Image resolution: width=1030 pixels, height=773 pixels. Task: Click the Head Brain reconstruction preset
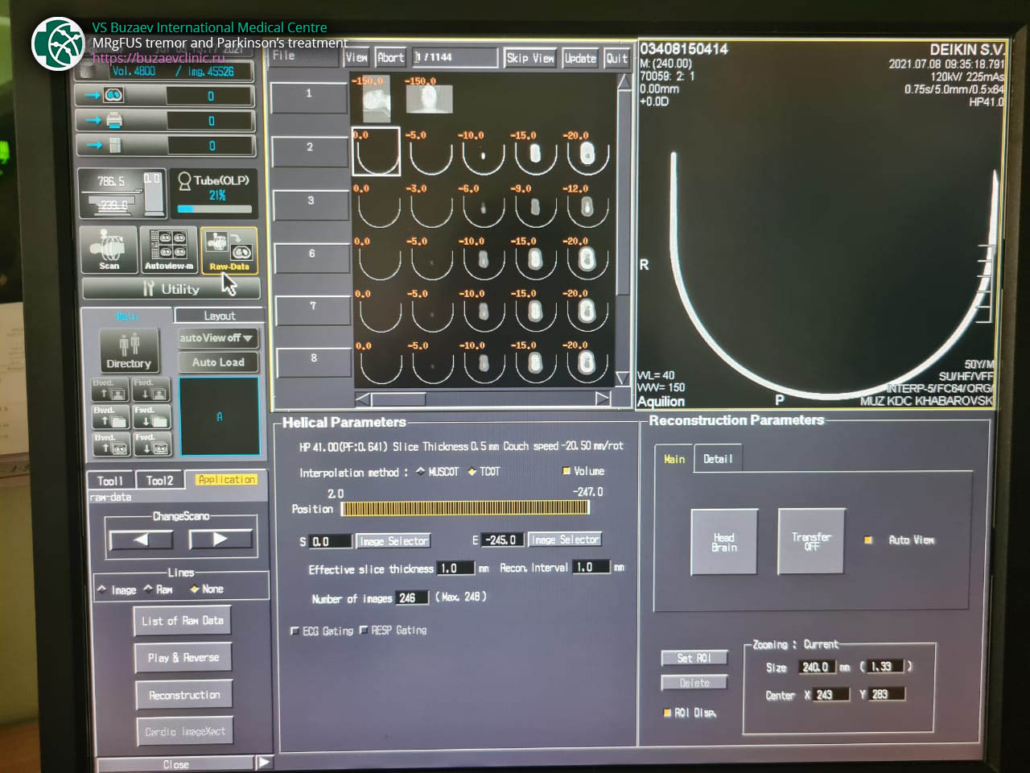click(724, 542)
